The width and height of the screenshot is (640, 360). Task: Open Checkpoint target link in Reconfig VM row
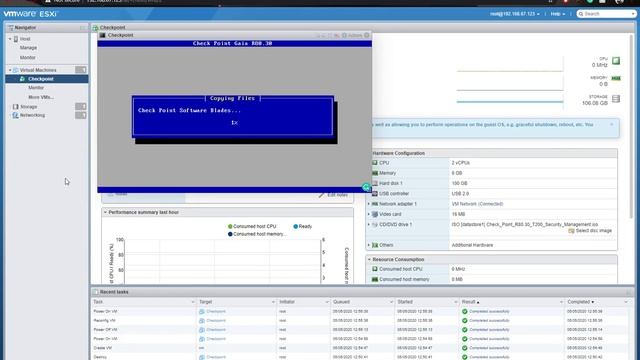click(x=216, y=320)
